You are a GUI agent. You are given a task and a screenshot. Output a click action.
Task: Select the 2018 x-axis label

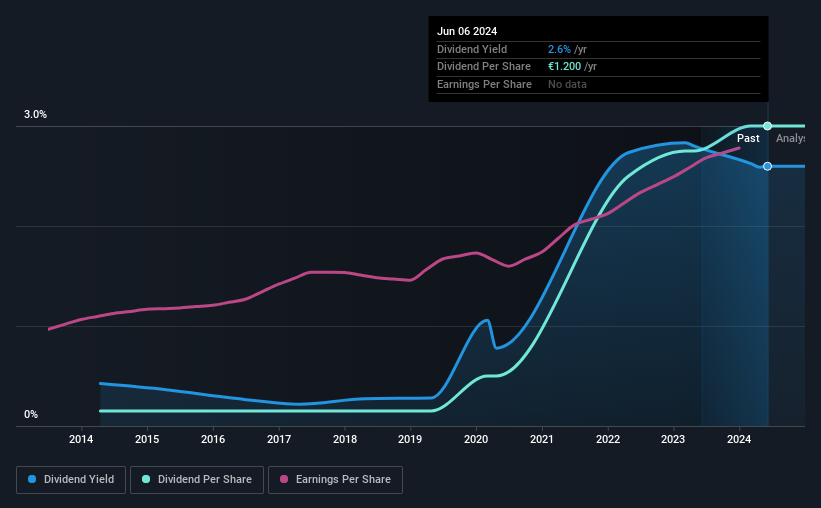pyautogui.click(x=345, y=439)
